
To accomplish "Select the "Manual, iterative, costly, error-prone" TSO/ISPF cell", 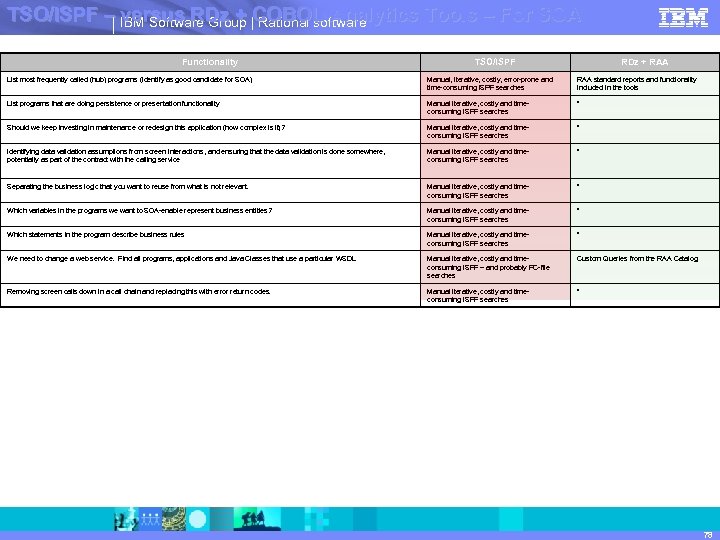I will tap(495, 83).
